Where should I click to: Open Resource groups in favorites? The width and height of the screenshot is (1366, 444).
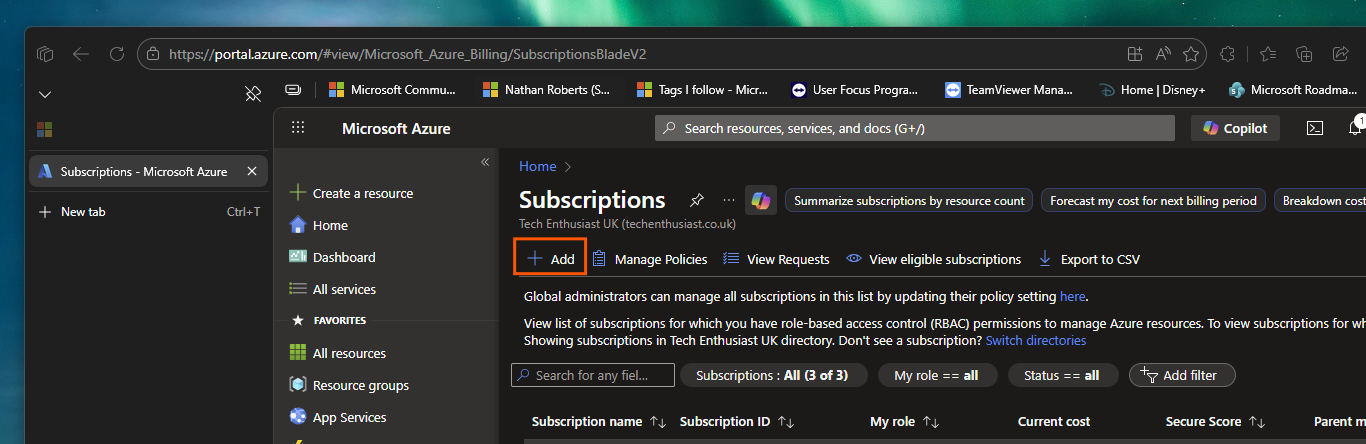coord(349,385)
